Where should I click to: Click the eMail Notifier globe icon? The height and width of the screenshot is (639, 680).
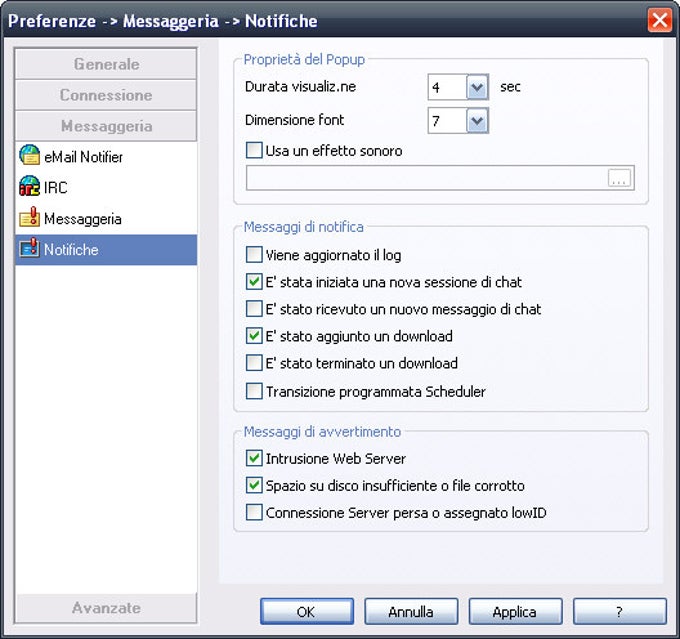click(29, 155)
